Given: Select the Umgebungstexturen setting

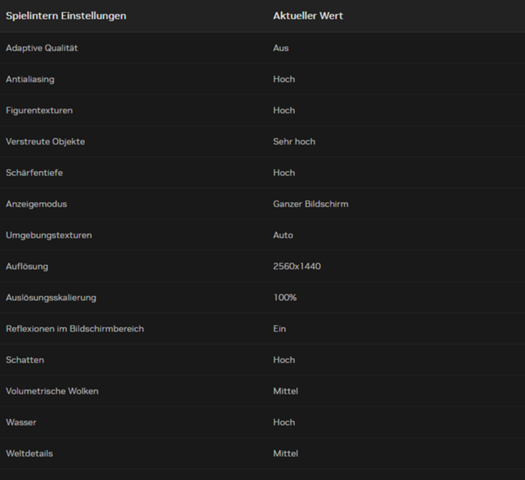Looking at the screenshot, I should 262,235.
